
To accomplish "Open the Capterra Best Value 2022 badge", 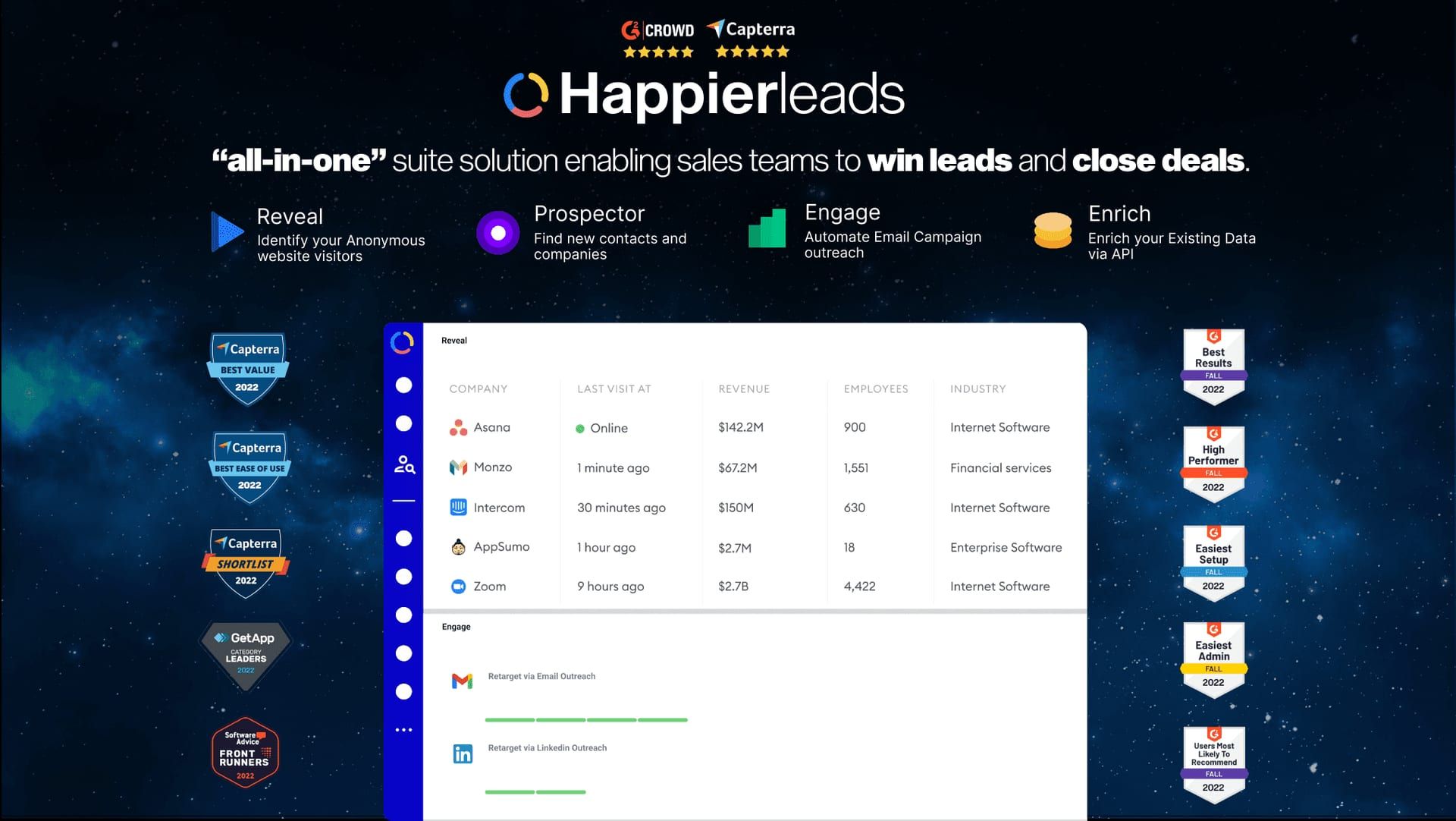I will [247, 369].
